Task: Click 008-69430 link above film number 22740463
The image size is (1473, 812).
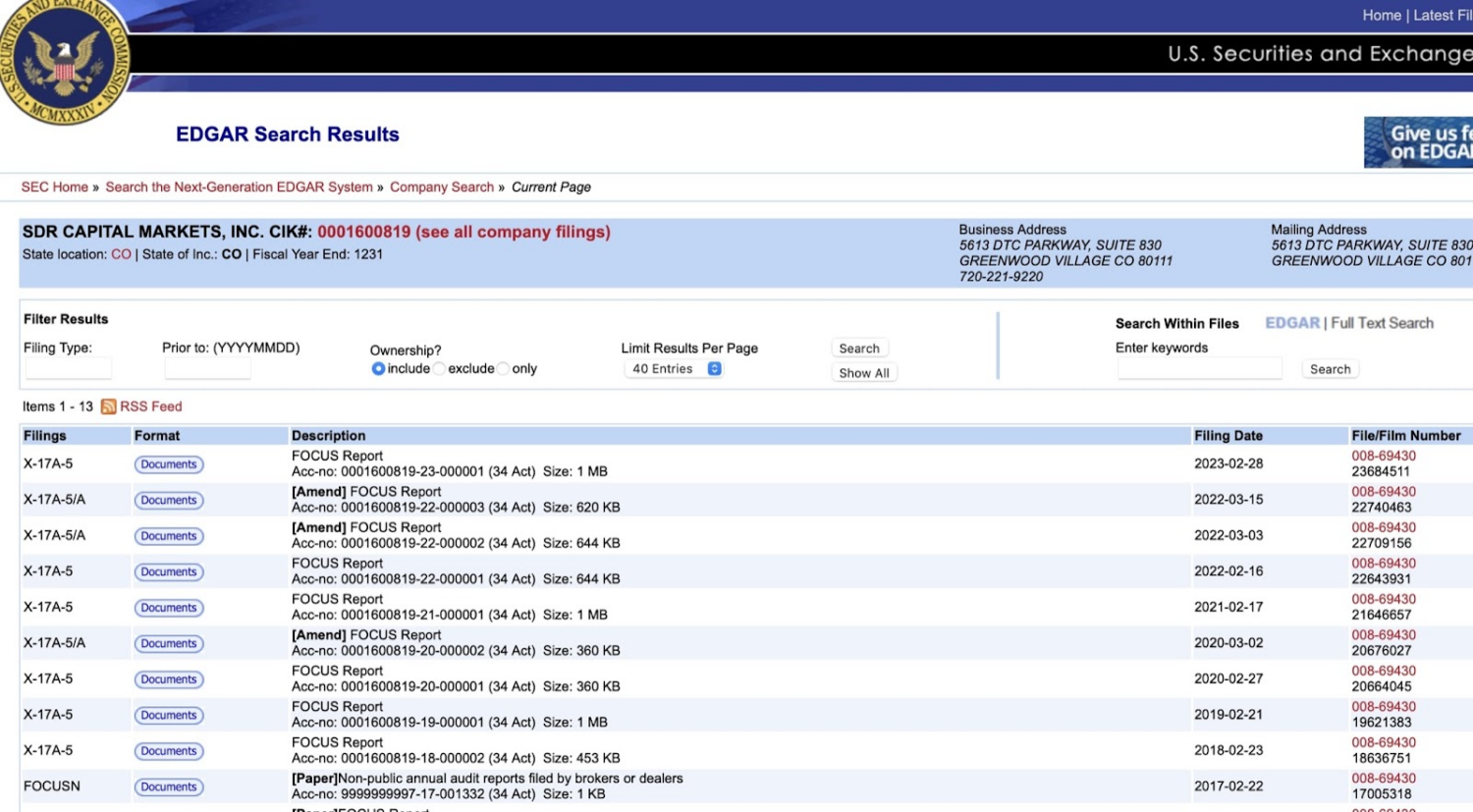Action: (x=1384, y=492)
